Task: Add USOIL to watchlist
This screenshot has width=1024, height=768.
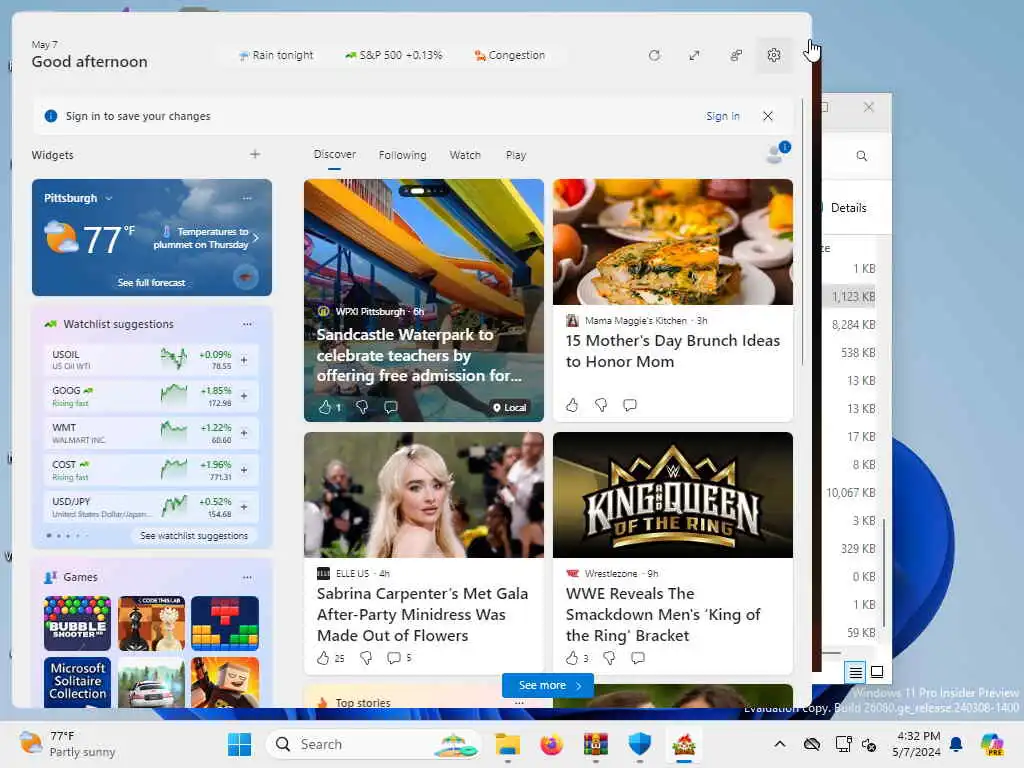Action: click(x=244, y=360)
